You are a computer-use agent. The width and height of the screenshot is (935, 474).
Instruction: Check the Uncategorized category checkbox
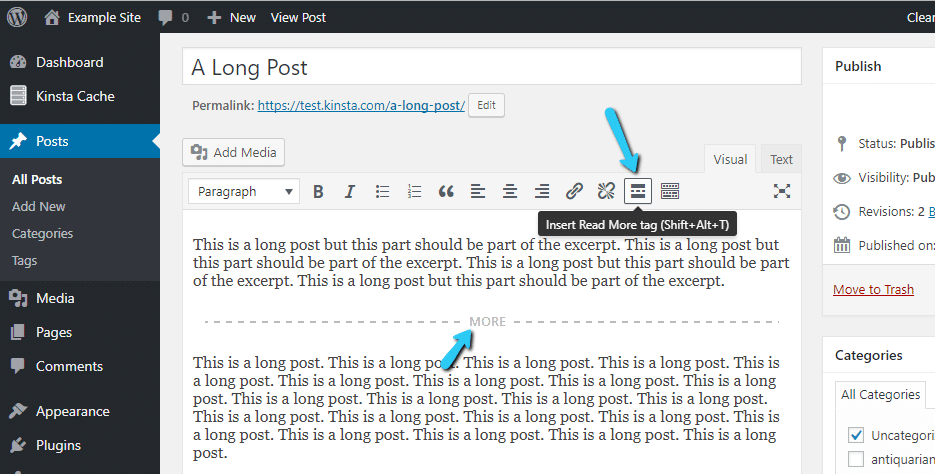855,435
